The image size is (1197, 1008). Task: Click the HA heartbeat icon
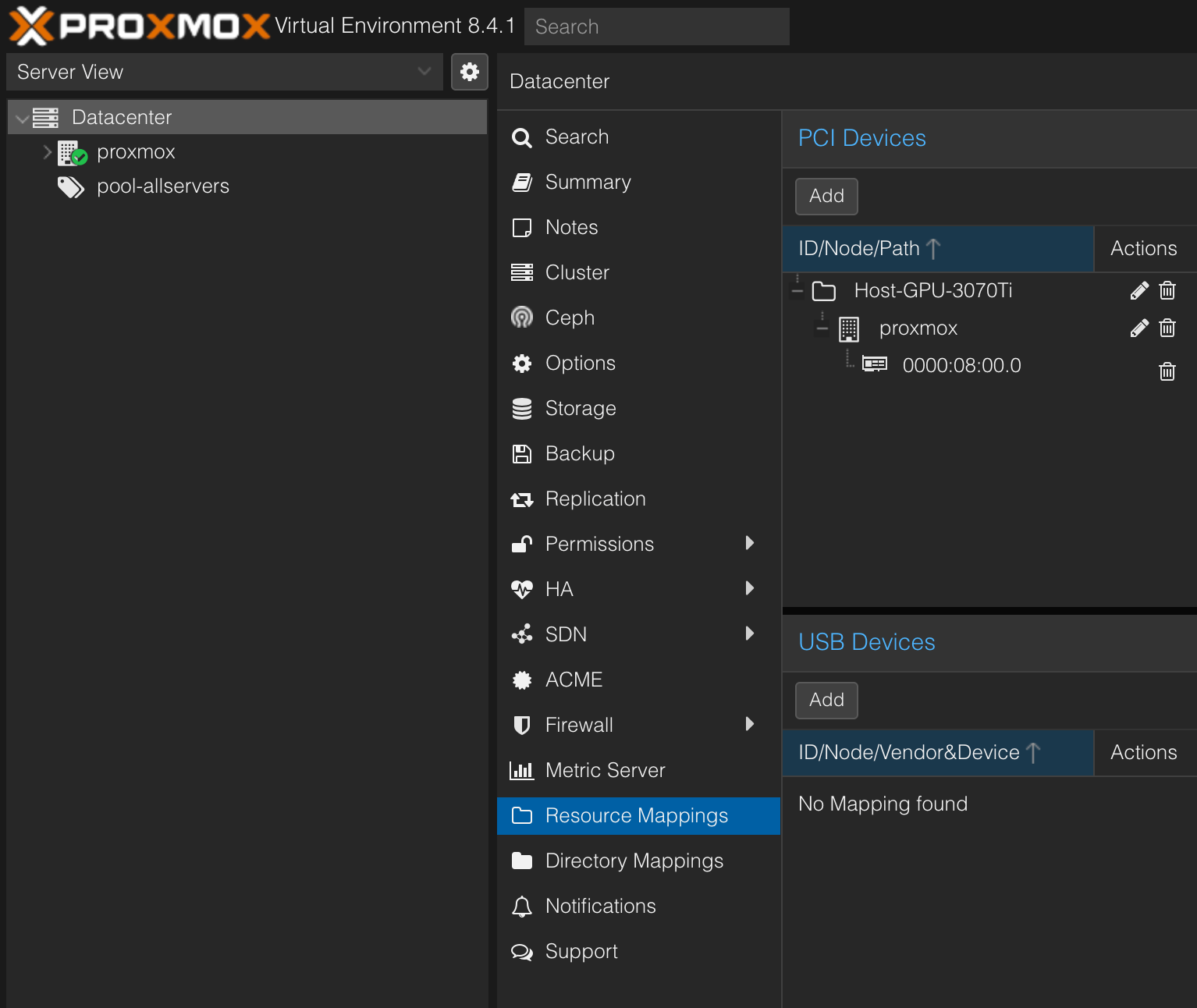522,589
